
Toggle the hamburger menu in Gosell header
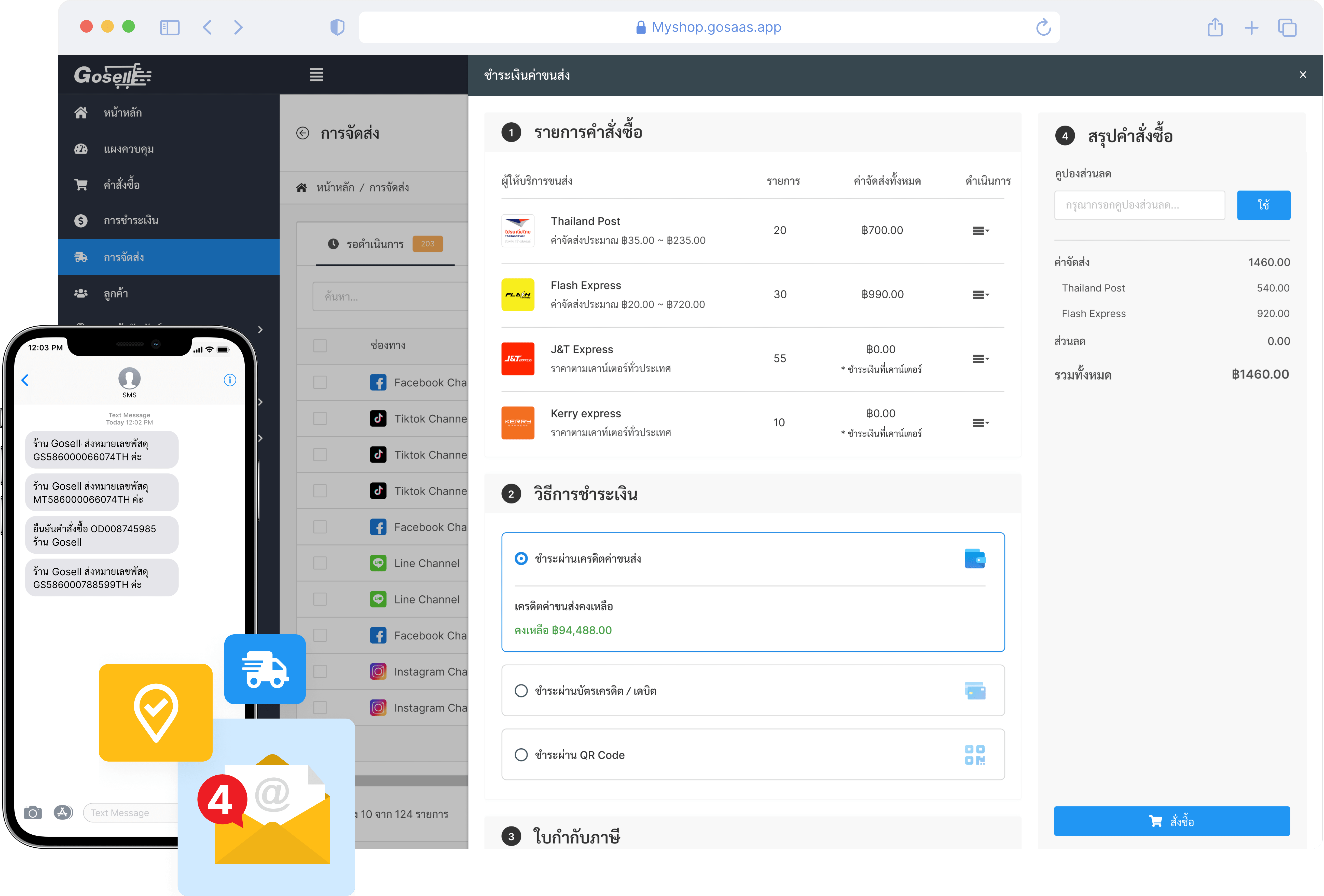tap(317, 75)
